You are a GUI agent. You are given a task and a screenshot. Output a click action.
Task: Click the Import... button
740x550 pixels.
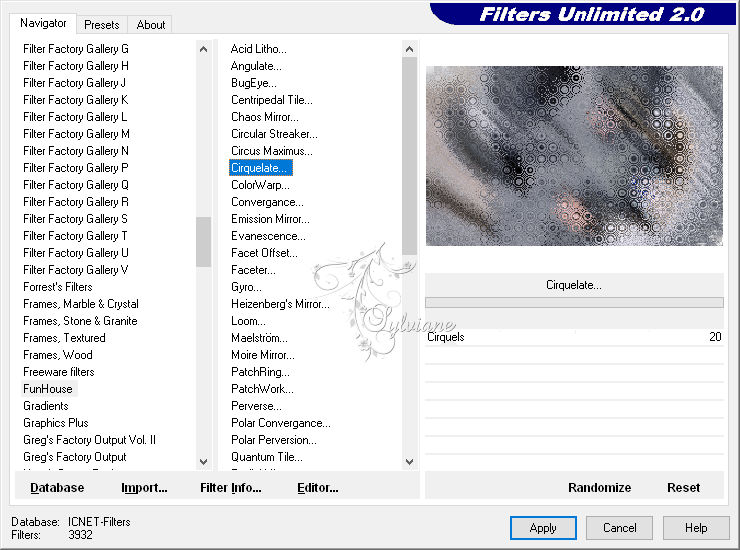144,488
